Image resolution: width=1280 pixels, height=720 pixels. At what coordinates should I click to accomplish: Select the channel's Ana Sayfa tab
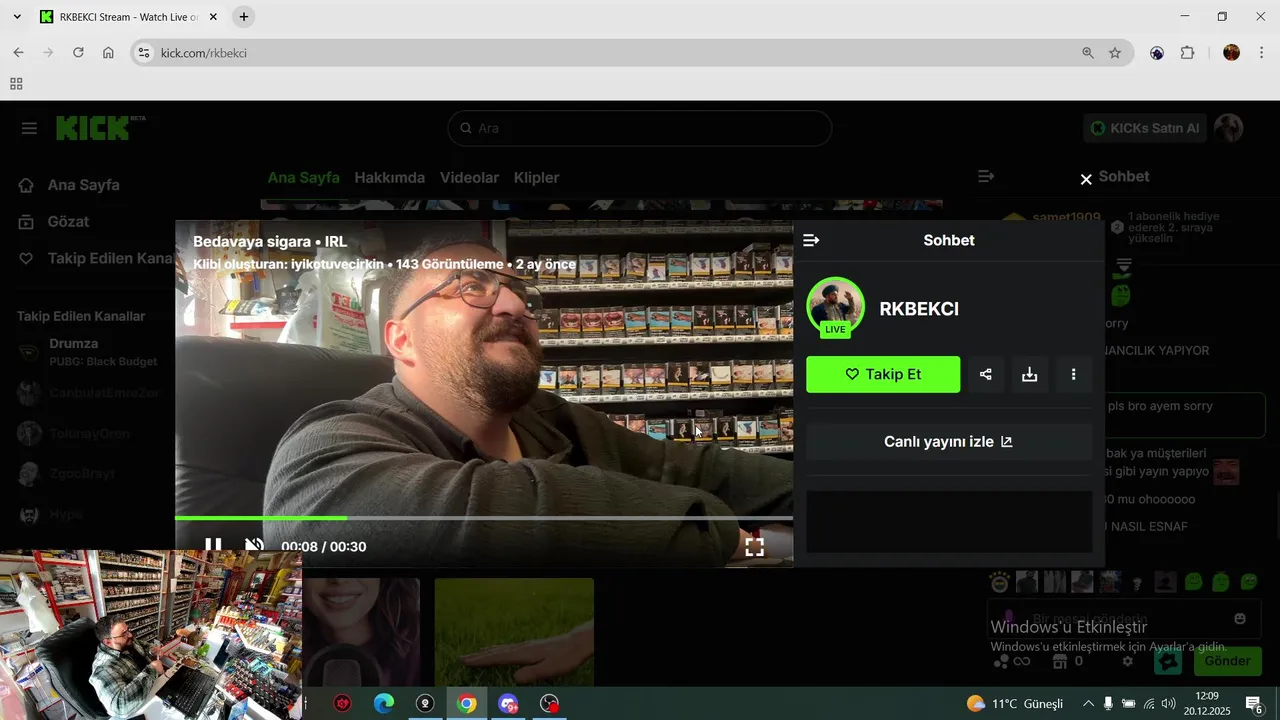(x=304, y=178)
